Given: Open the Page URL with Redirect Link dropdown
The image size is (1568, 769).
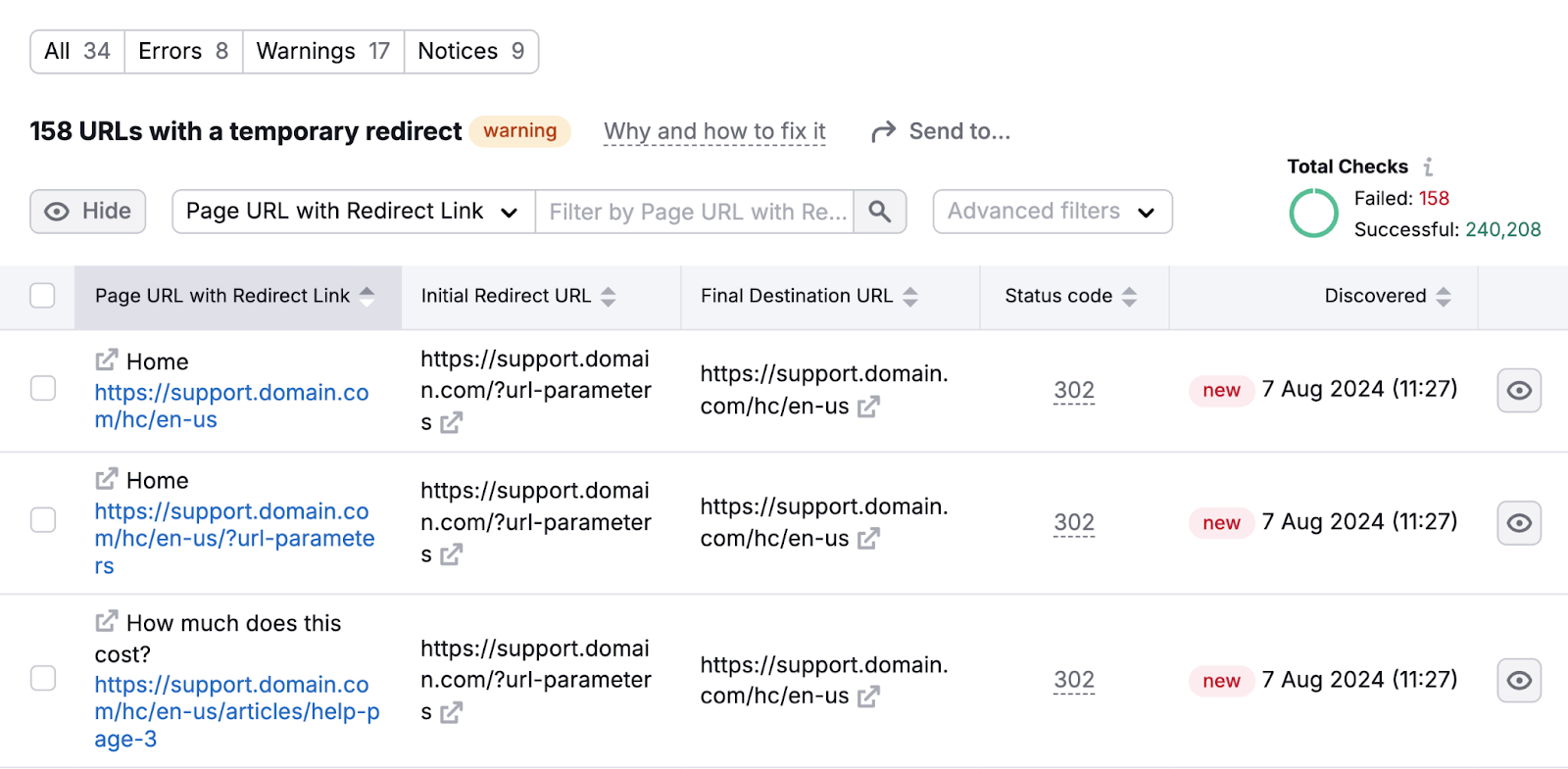Looking at the screenshot, I should coord(354,212).
